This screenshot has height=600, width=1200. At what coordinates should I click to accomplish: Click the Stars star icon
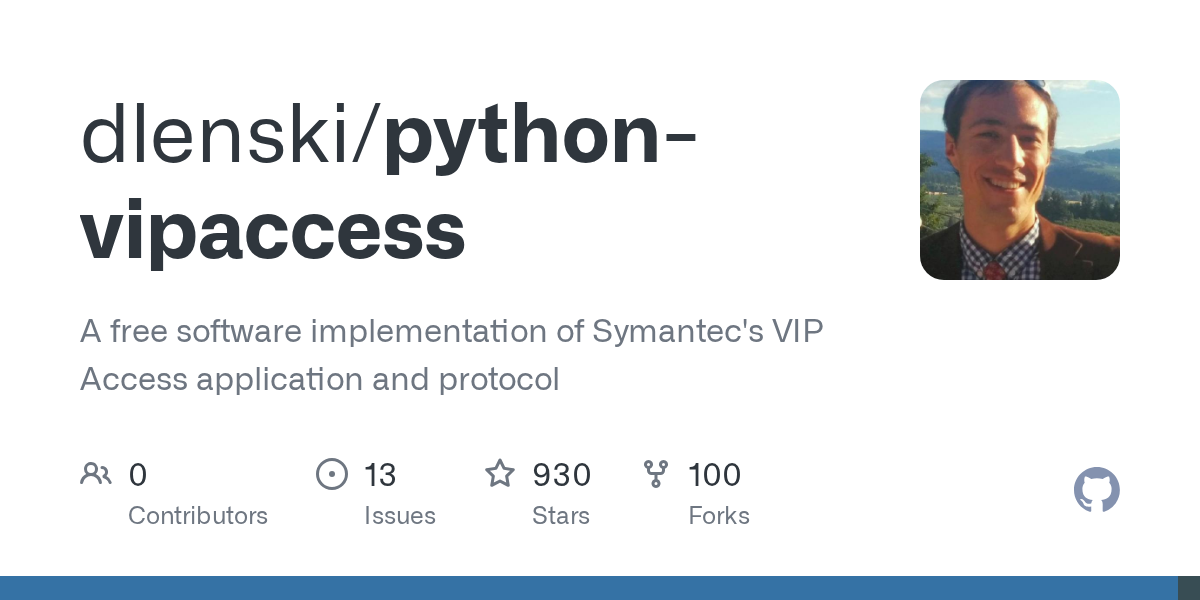point(499,474)
